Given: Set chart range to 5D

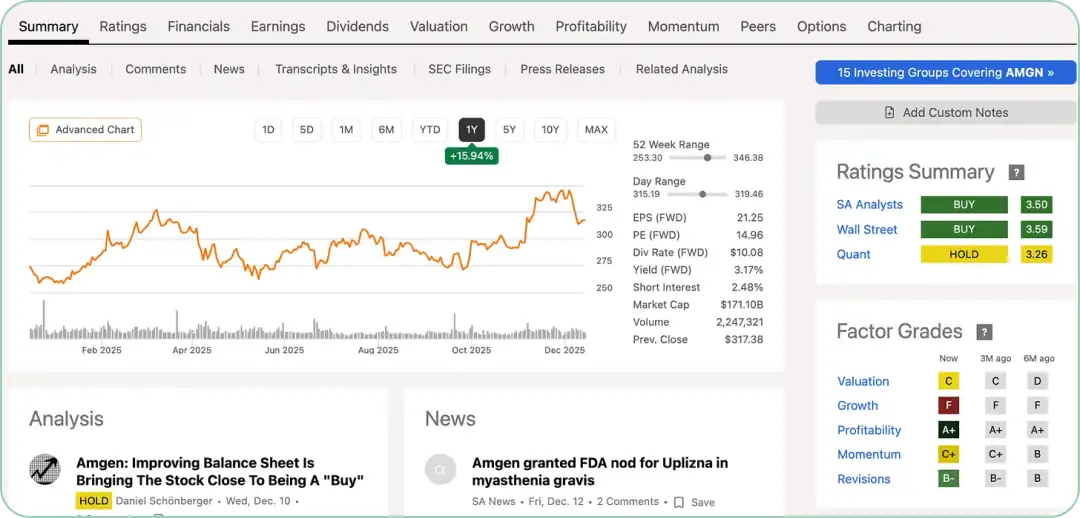Looking at the screenshot, I should point(307,130).
